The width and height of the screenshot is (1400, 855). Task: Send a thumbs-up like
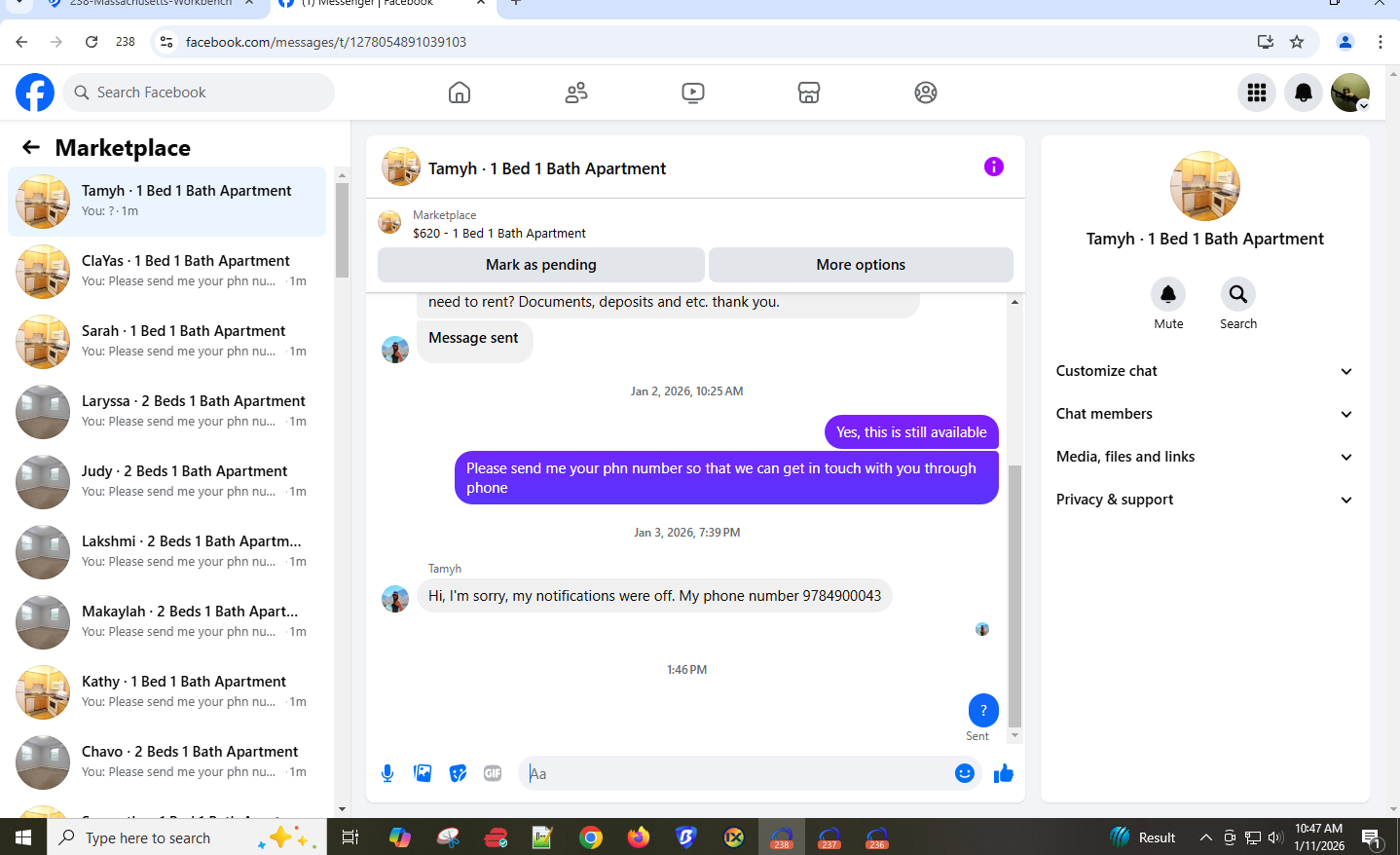[1004, 773]
